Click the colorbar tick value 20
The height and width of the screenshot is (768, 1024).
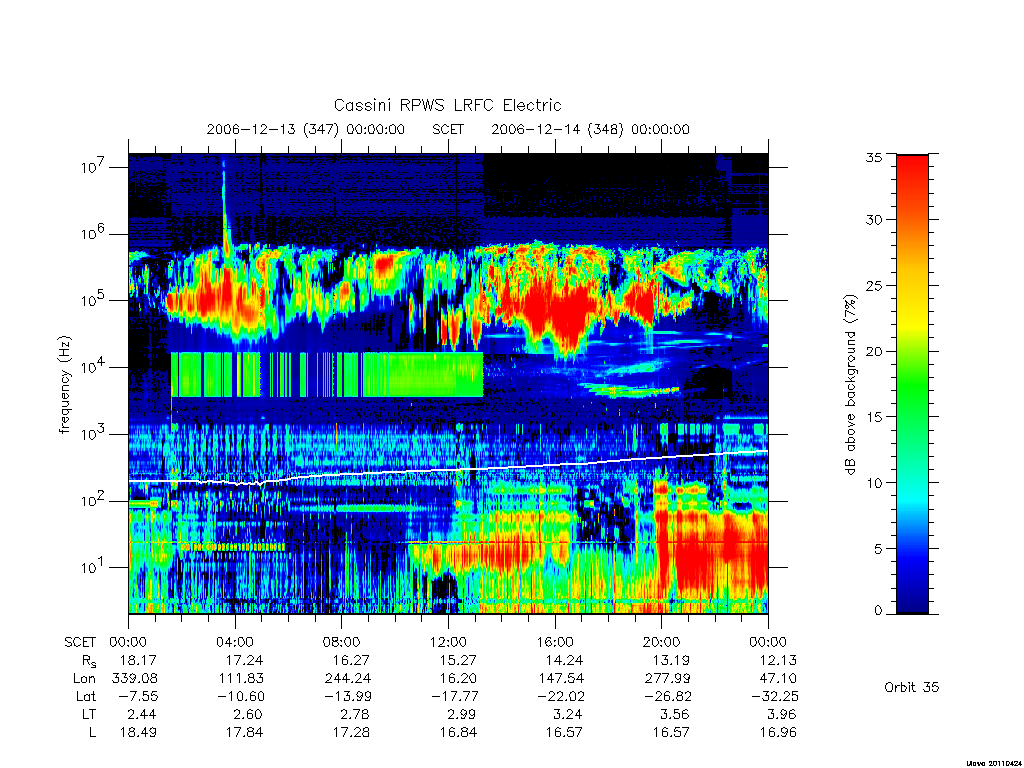873,351
